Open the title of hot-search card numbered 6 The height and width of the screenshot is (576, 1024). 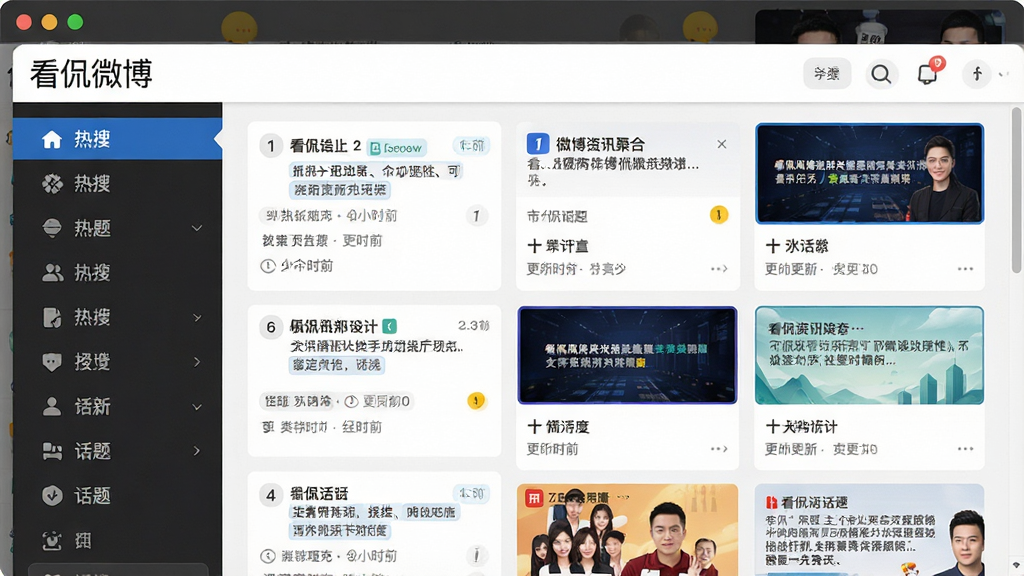[x=334, y=327]
